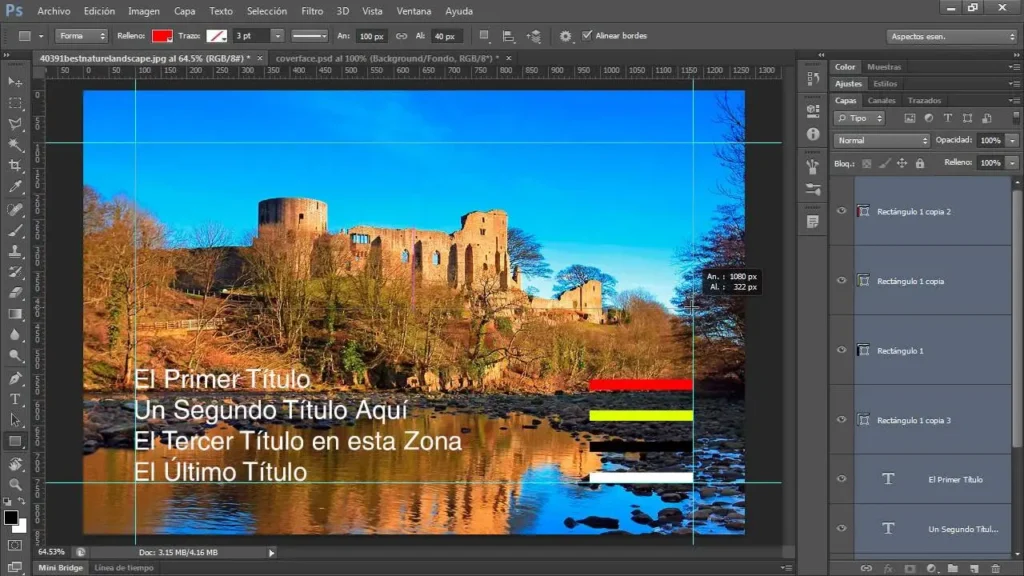The width and height of the screenshot is (1024, 576).
Task: Toggle visibility of Rectángulo 1 layer
Action: coord(841,350)
